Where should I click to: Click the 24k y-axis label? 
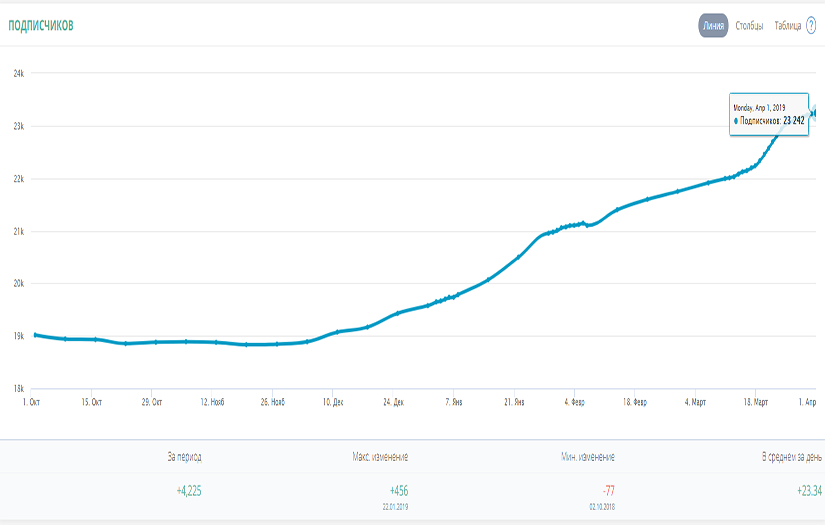18,73
